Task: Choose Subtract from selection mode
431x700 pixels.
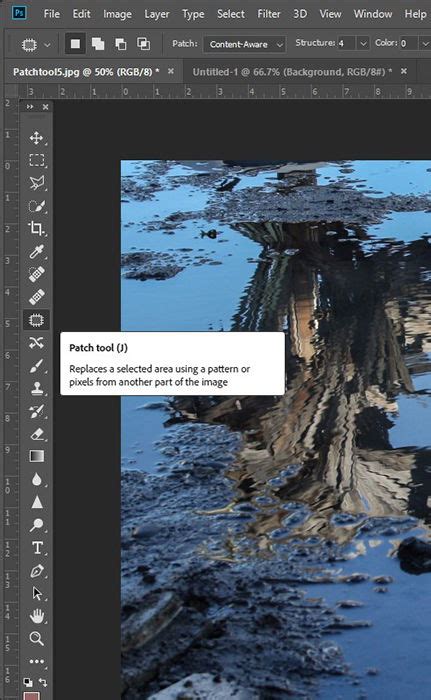Action: [121, 44]
